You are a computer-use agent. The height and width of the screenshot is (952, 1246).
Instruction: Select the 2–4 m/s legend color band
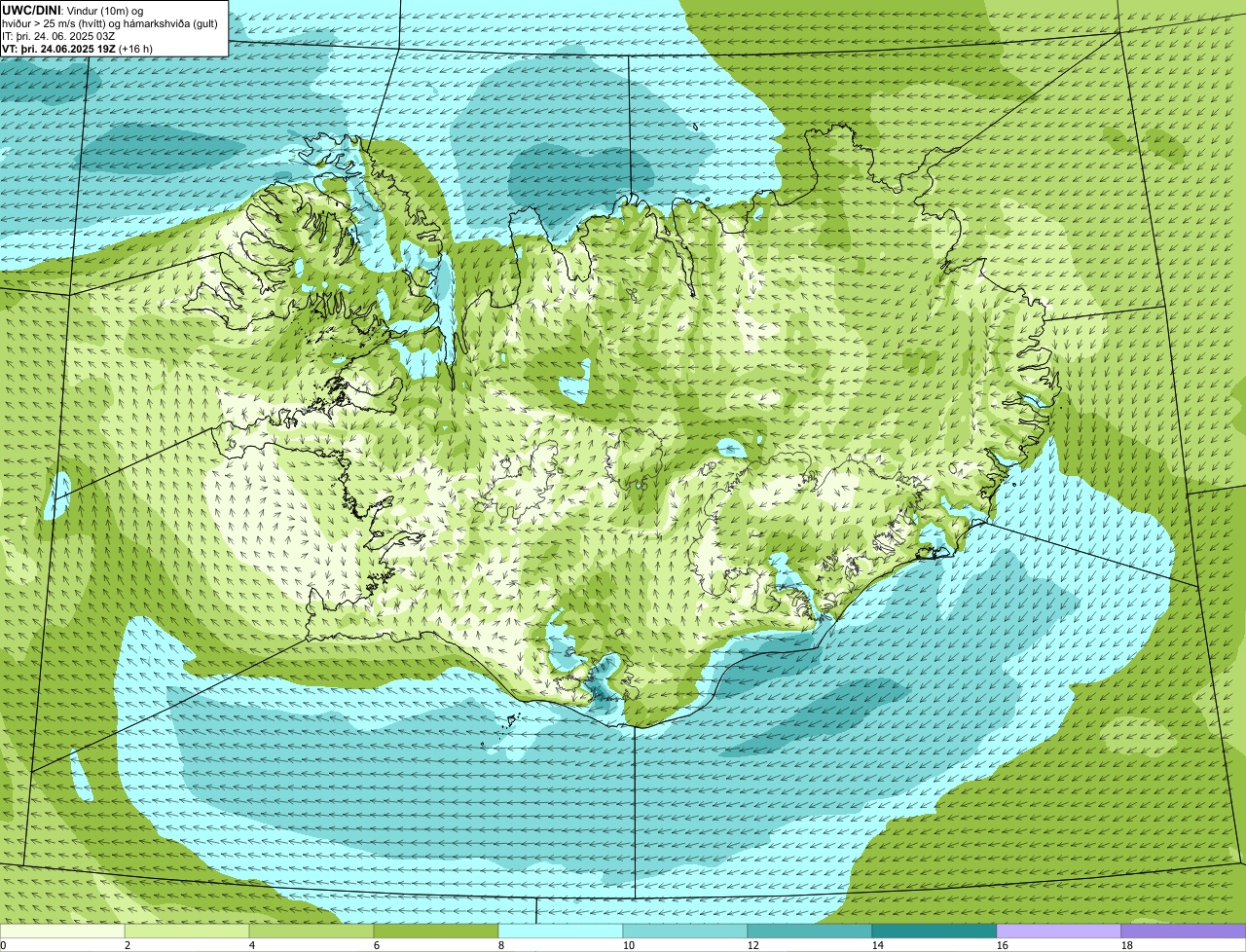click(x=187, y=931)
